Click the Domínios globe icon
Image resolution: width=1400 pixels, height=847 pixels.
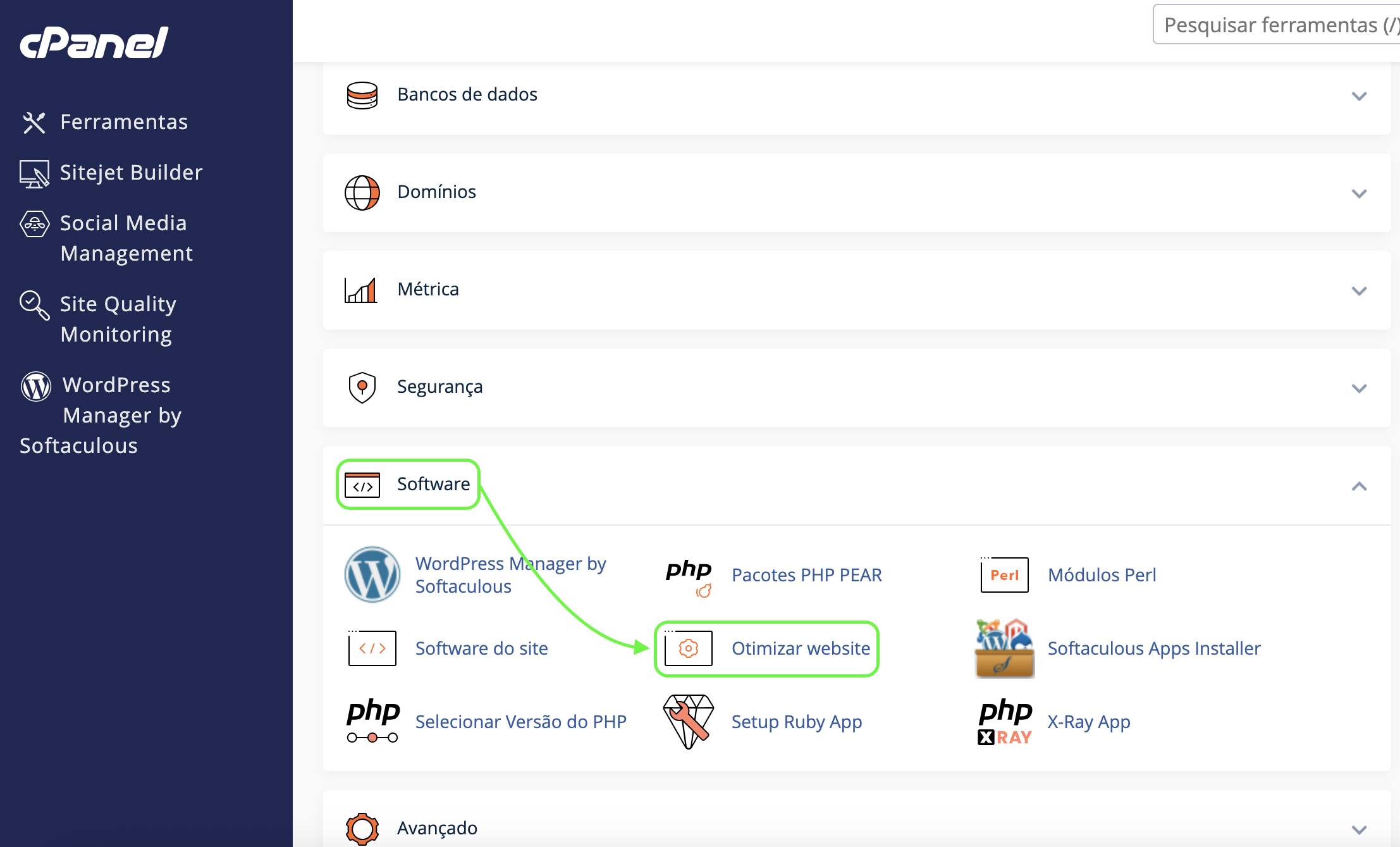point(362,192)
